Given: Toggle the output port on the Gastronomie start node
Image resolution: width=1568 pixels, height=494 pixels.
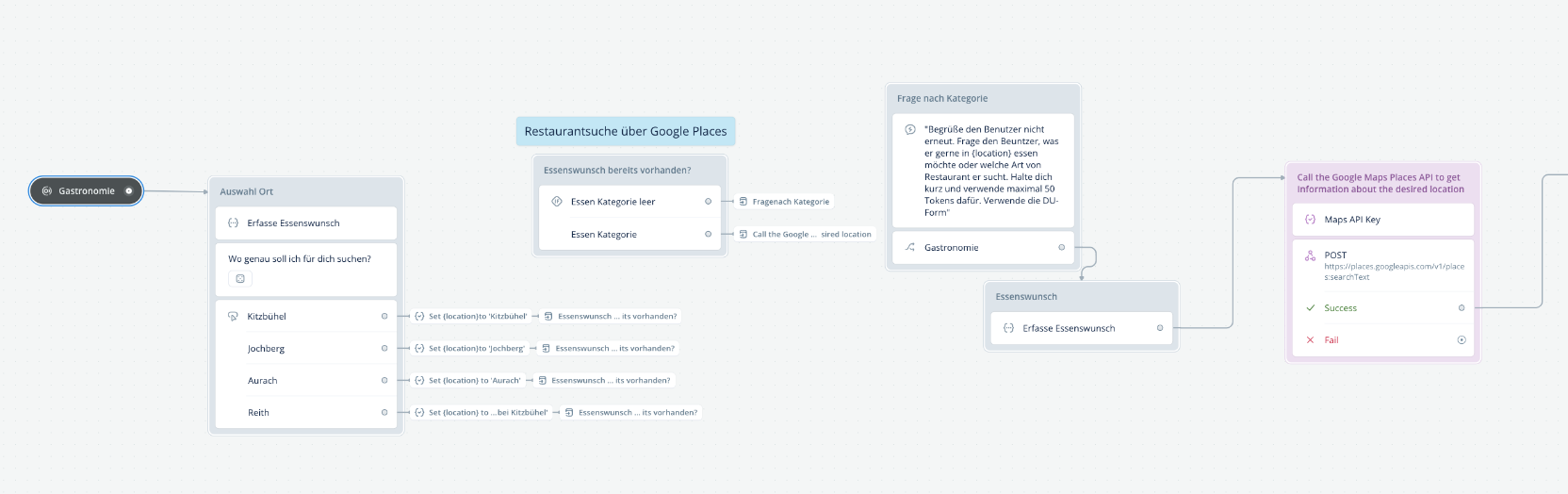Looking at the screenshot, I should click(129, 191).
